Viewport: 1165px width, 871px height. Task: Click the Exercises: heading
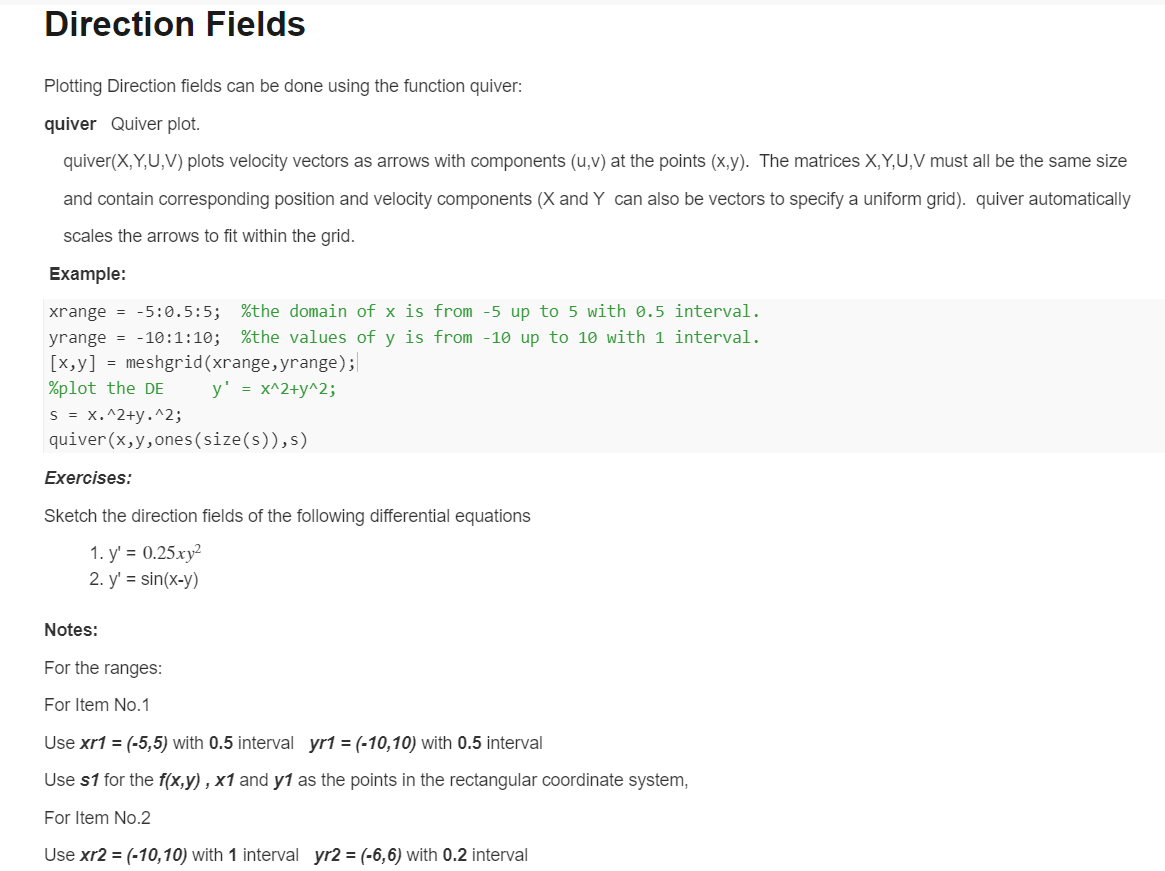click(x=88, y=478)
